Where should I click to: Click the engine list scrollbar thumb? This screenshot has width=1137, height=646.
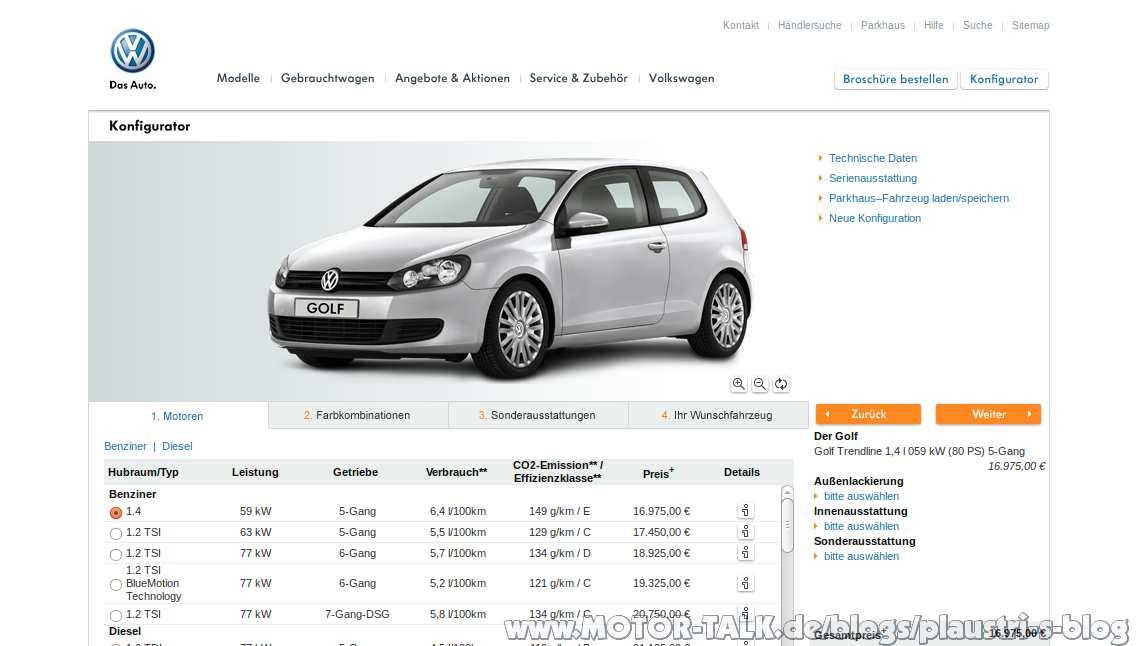pyautogui.click(x=787, y=525)
